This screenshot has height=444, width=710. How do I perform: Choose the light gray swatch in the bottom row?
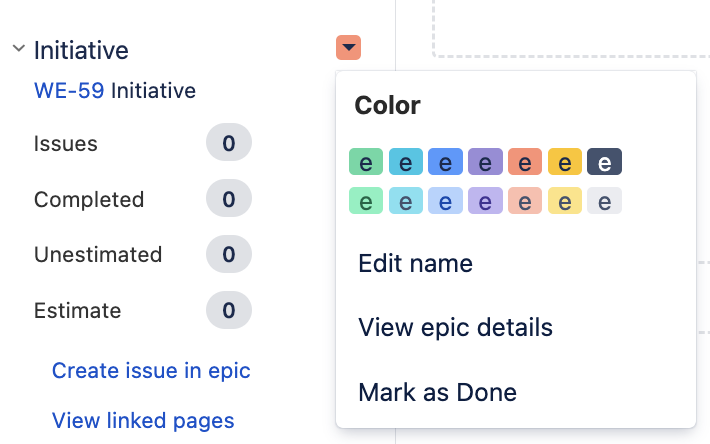[604, 201]
